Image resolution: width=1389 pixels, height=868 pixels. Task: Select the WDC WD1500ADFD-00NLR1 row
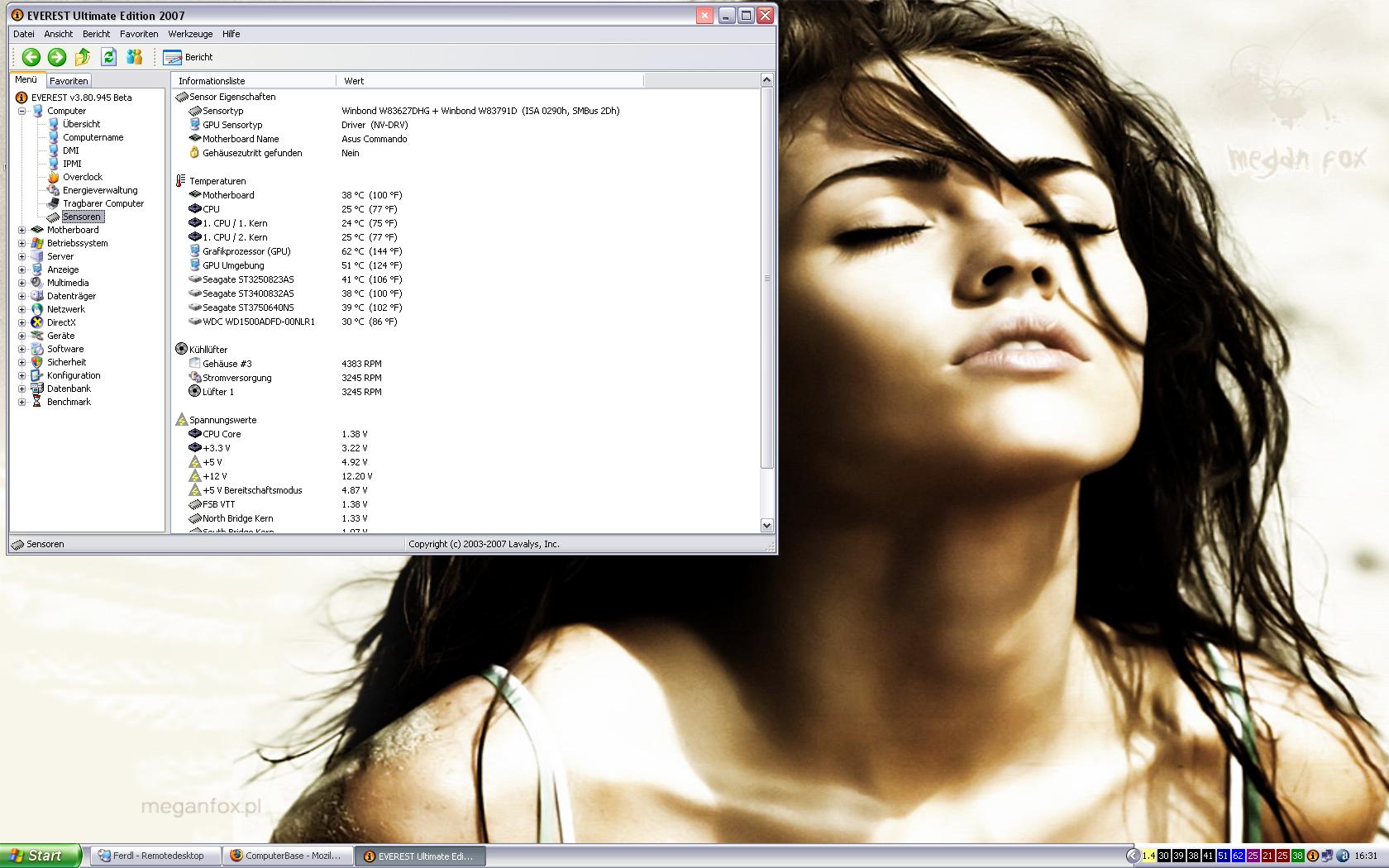(x=465, y=322)
